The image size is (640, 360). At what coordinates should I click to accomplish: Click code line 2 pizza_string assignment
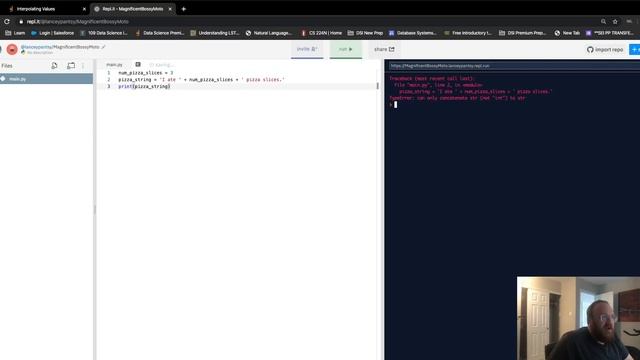202,80
